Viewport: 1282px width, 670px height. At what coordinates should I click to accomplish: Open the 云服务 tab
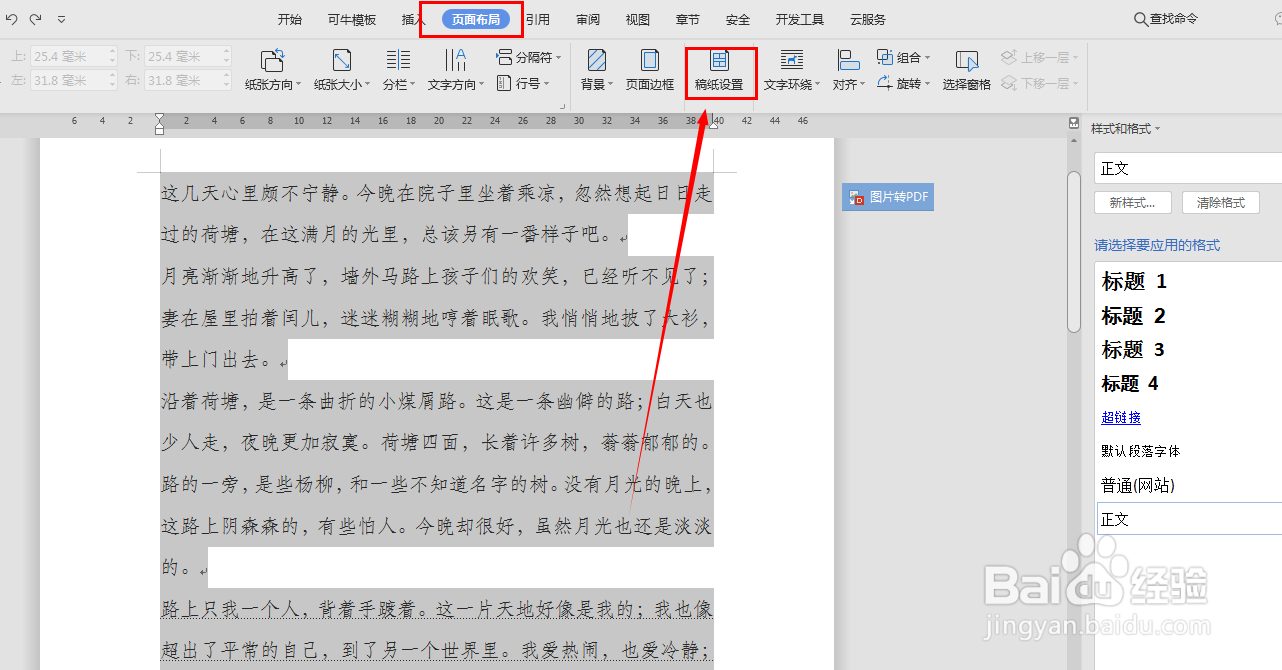[868, 19]
